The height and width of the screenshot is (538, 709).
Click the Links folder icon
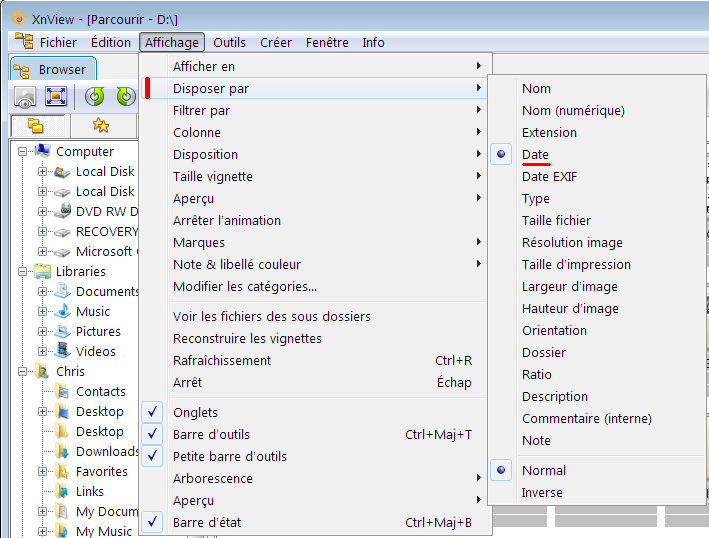tap(62, 491)
